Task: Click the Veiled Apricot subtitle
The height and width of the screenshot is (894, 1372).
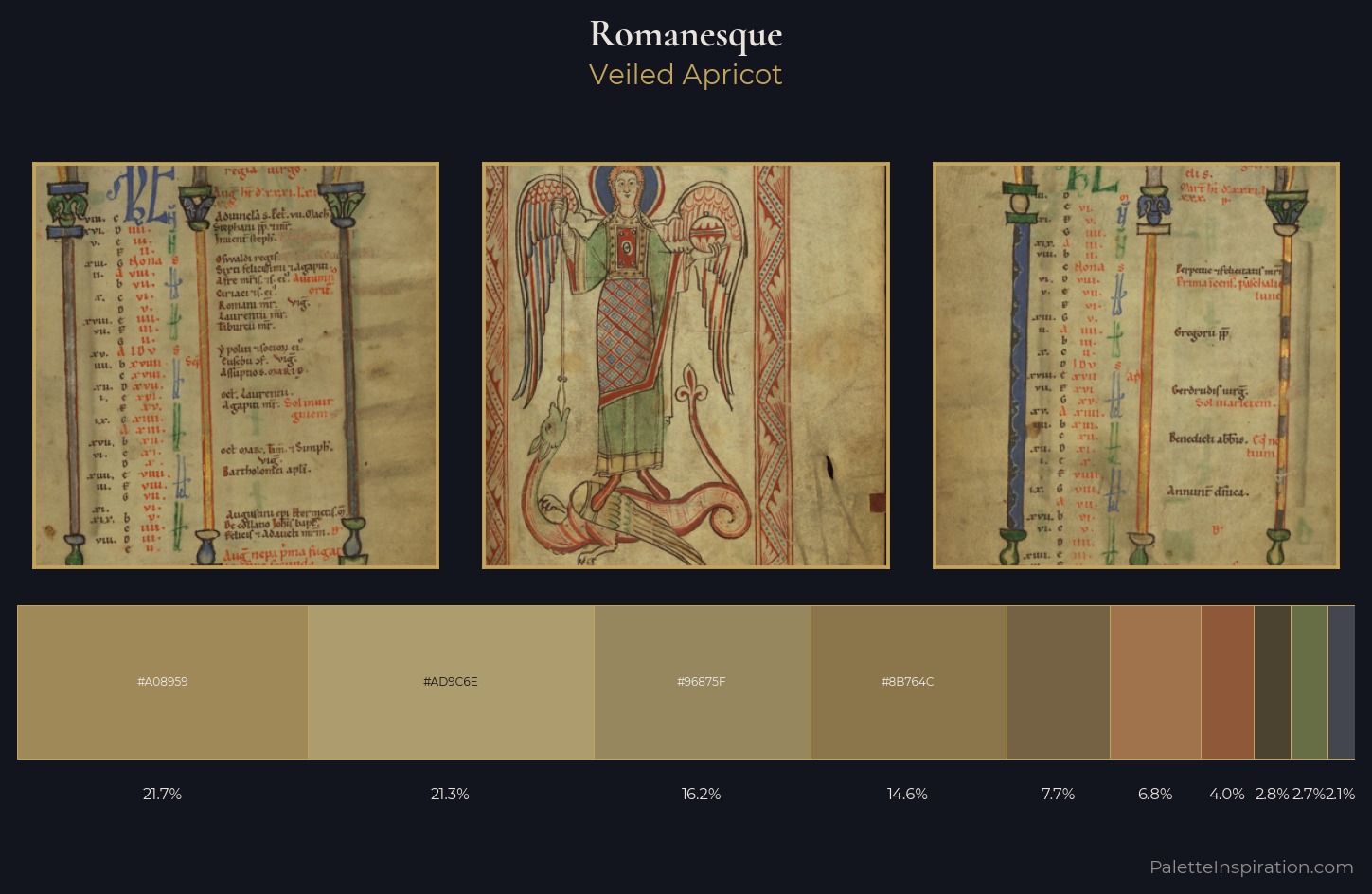Action: (x=686, y=75)
